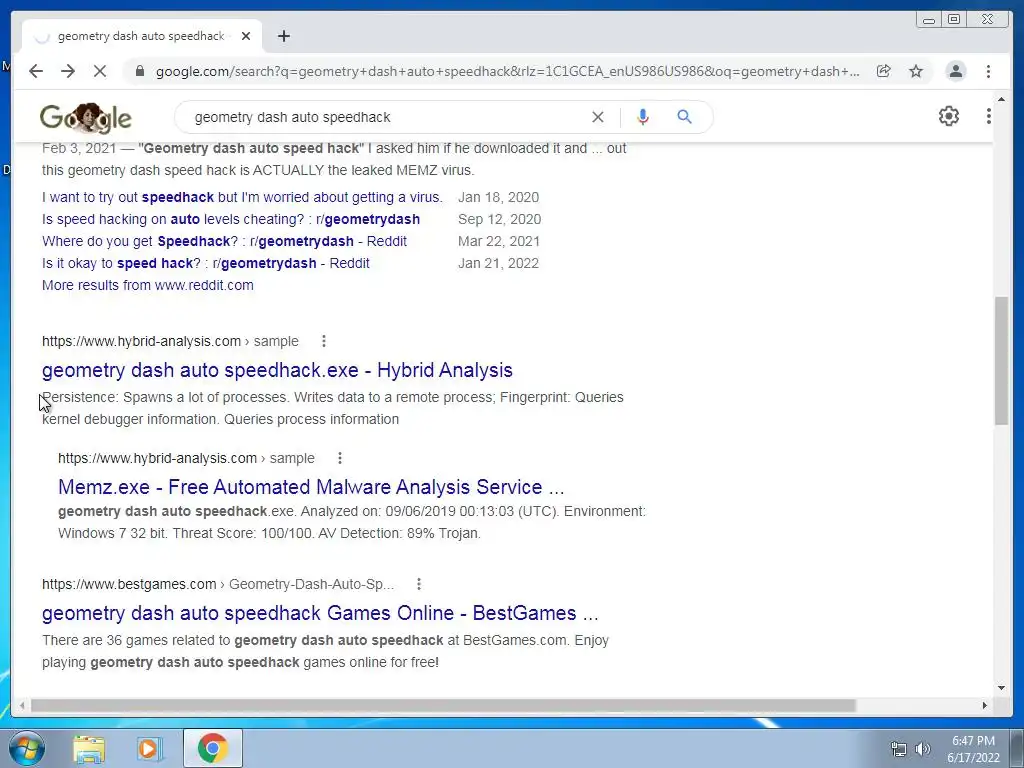The height and width of the screenshot is (768, 1024).
Task: Open More results from www.reddit.com
Action: click(x=148, y=285)
